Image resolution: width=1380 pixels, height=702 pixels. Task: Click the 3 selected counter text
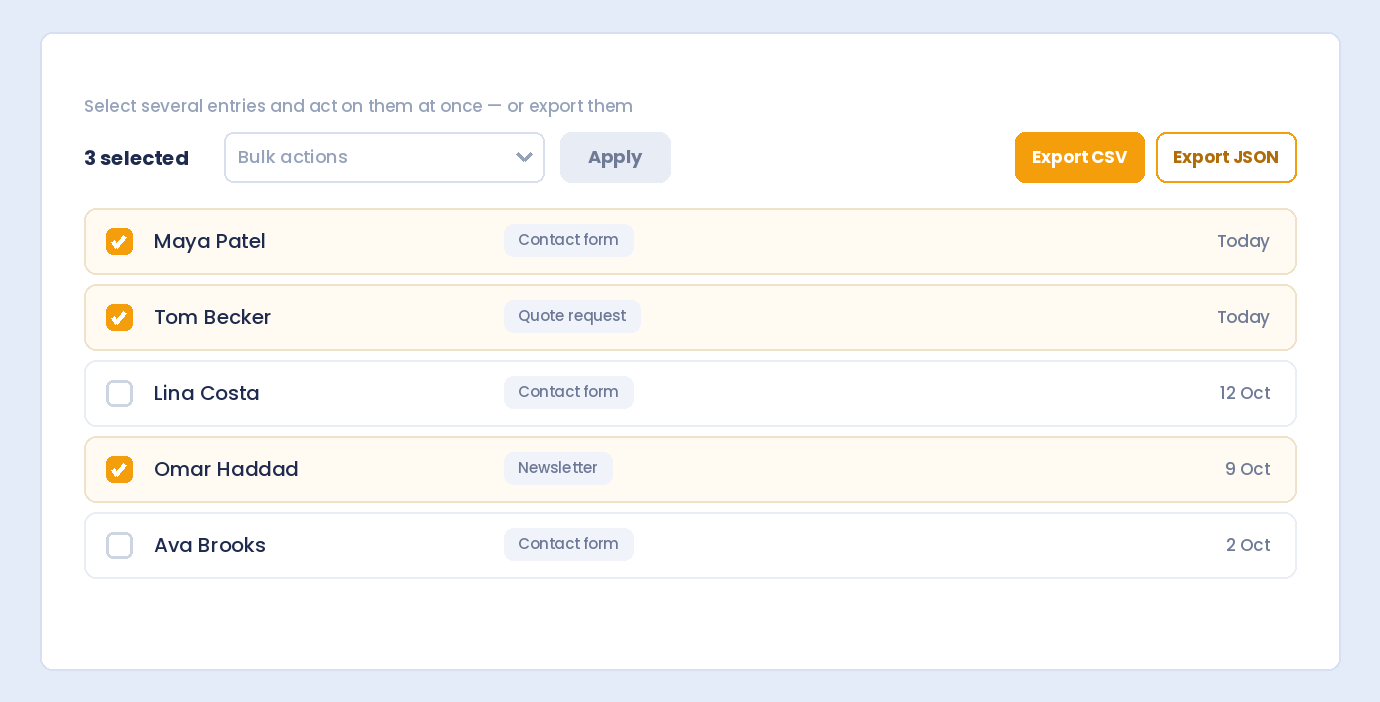click(x=136, y=158)
